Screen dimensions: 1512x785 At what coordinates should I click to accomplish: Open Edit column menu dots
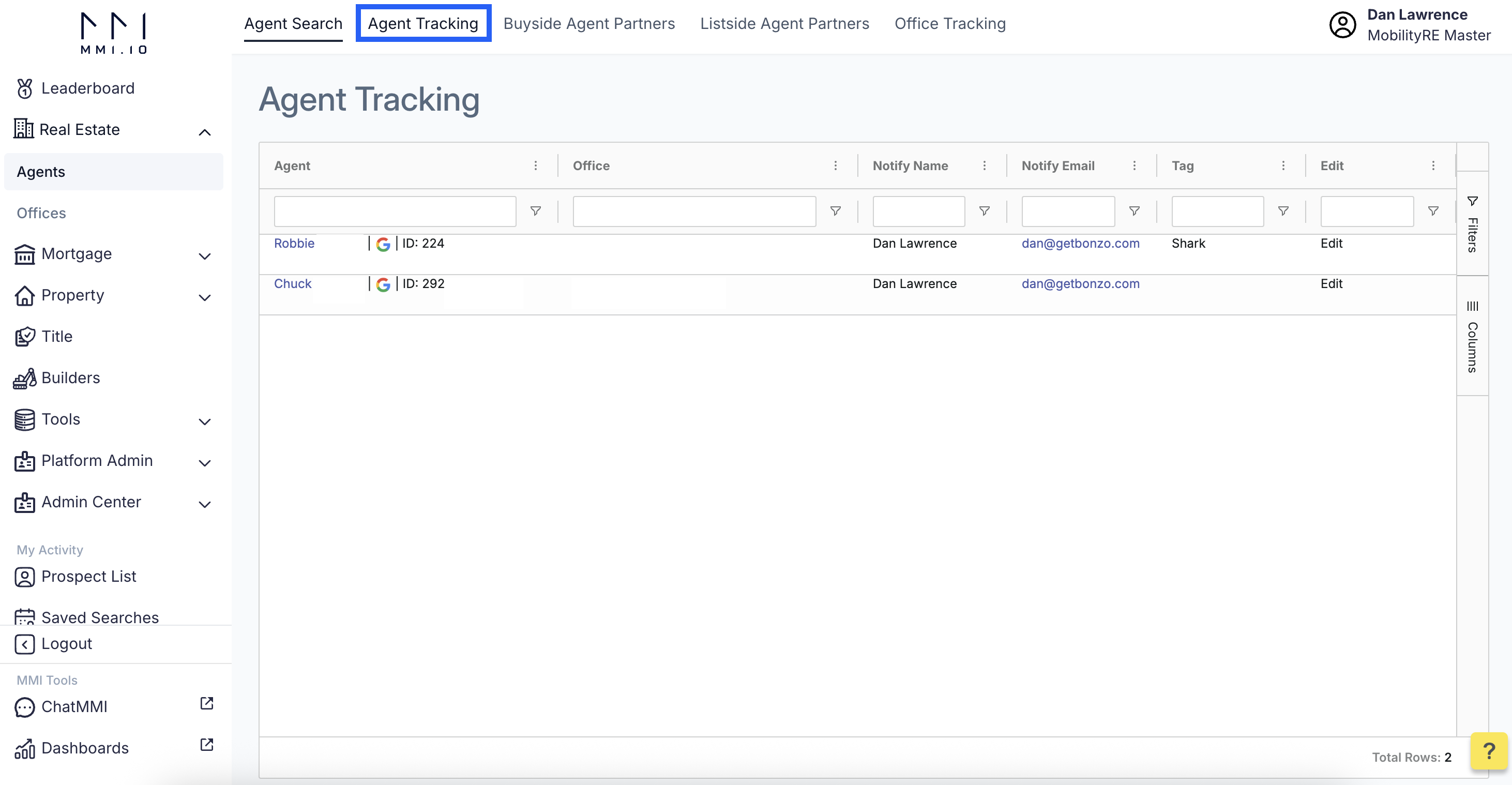click(x=1433, y=165)
